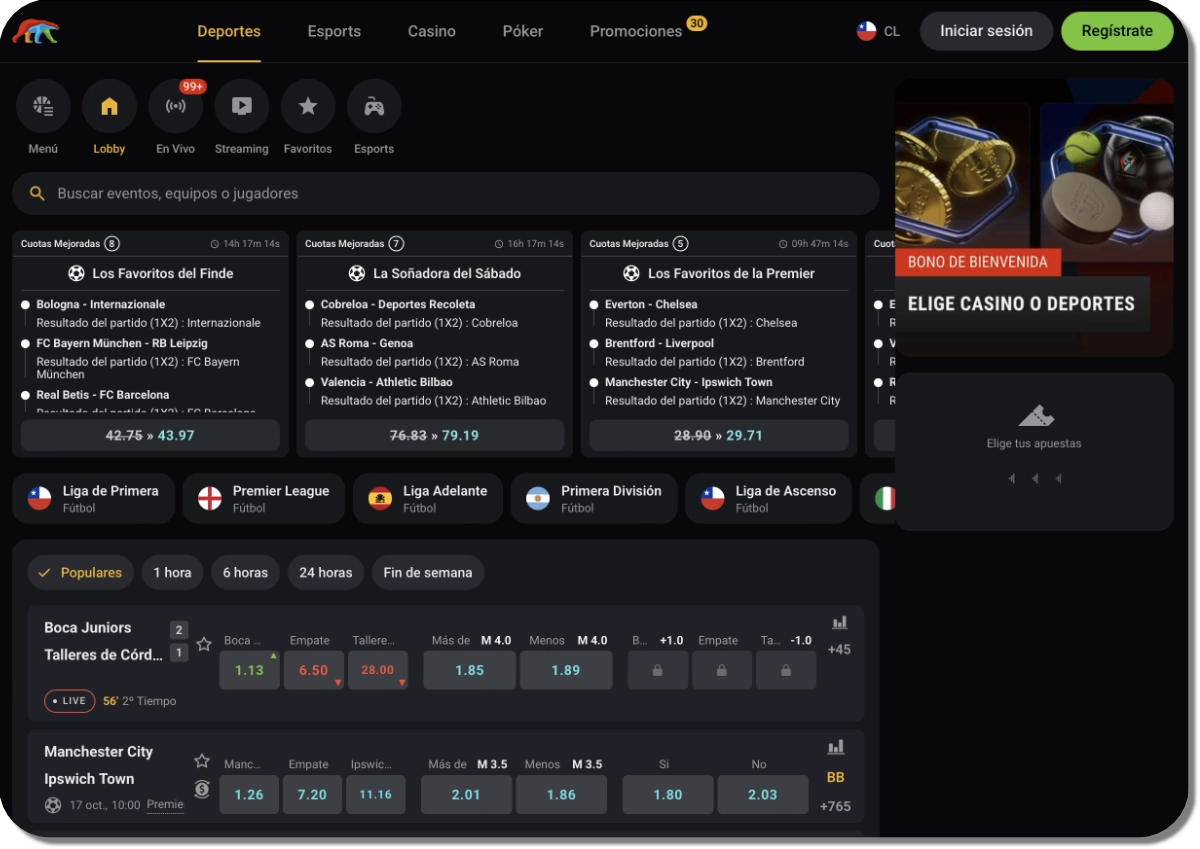Screen dimensions: 1200x849
Task: Click the Bono de Bienvenida banner
Action: point(1034,218)
